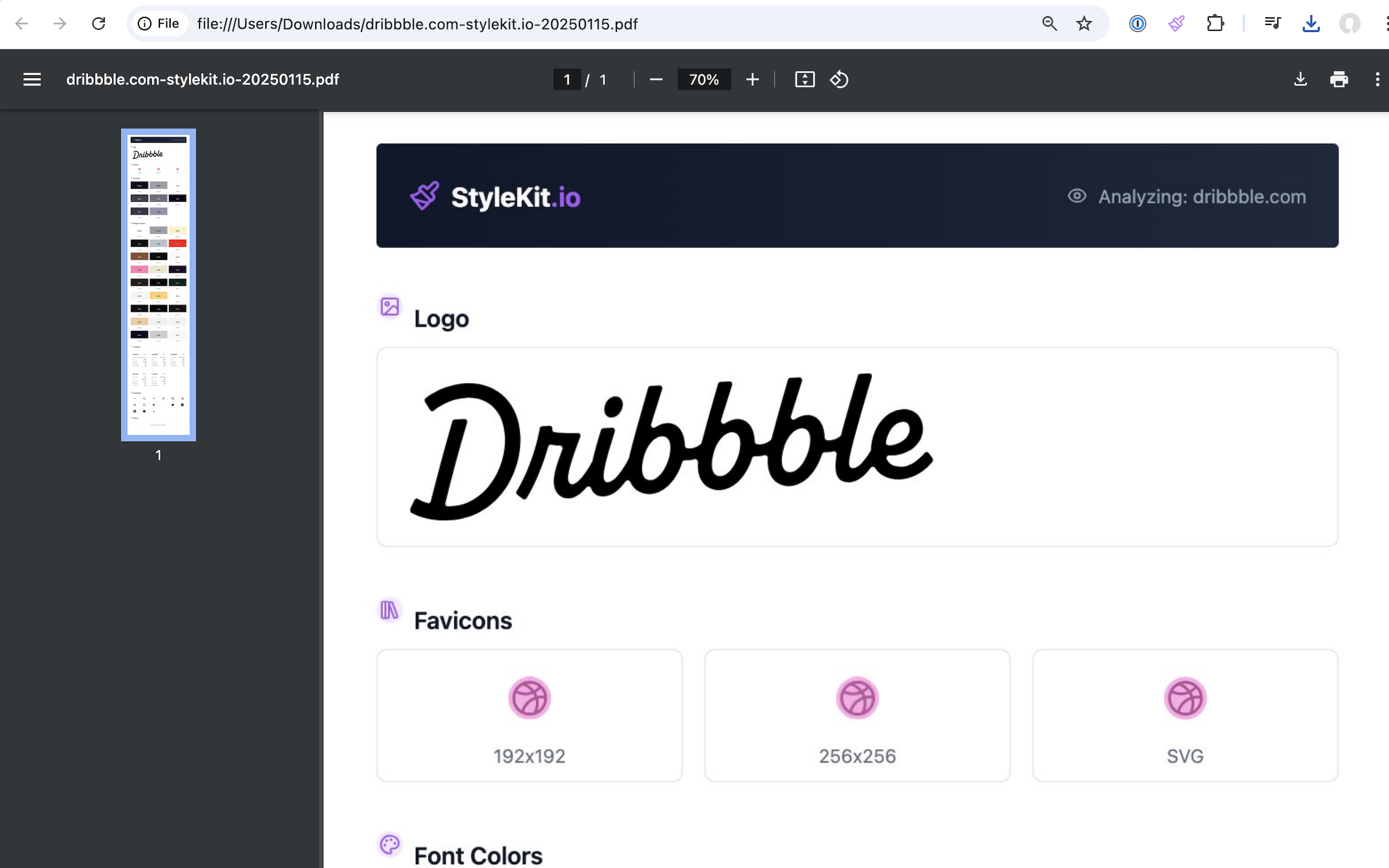Click the Favicons section heading

click(463, 621)
